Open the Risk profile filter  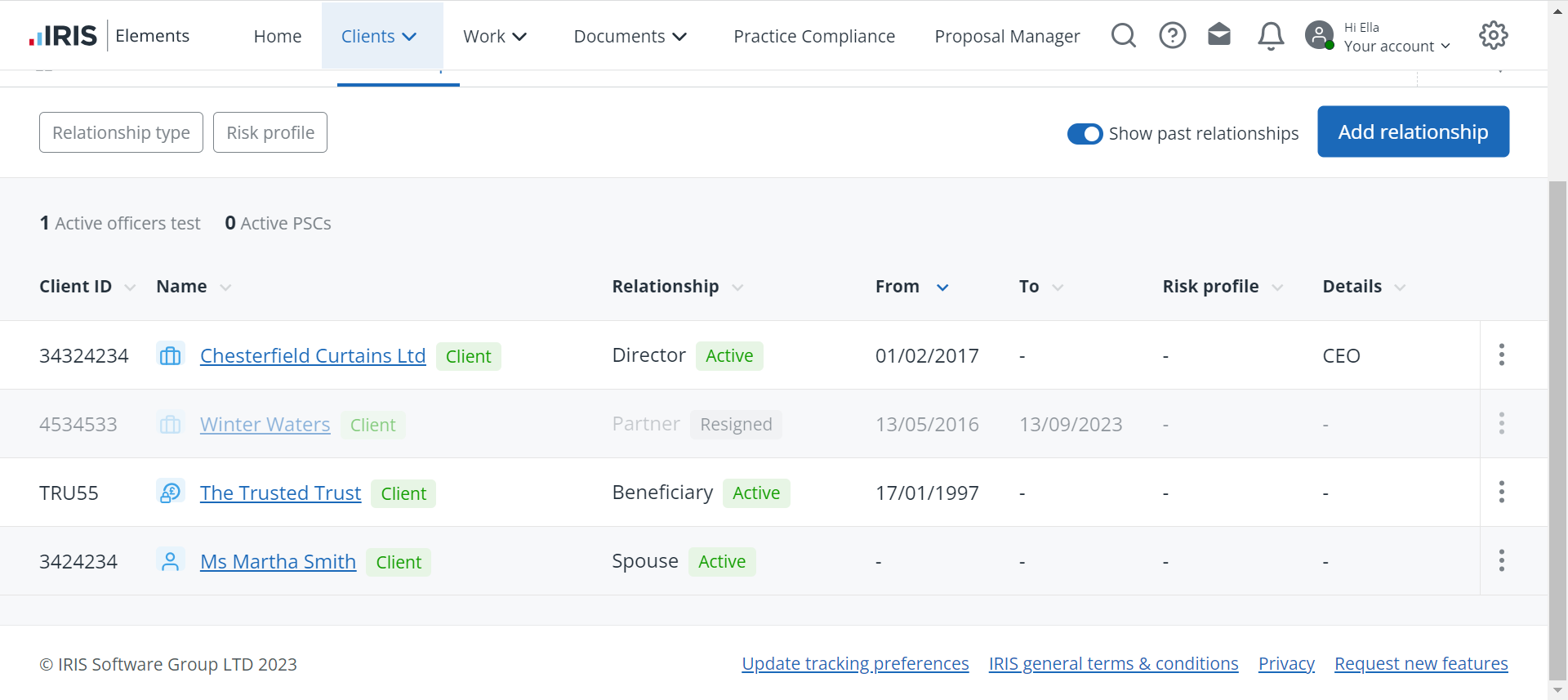(270, 132)
